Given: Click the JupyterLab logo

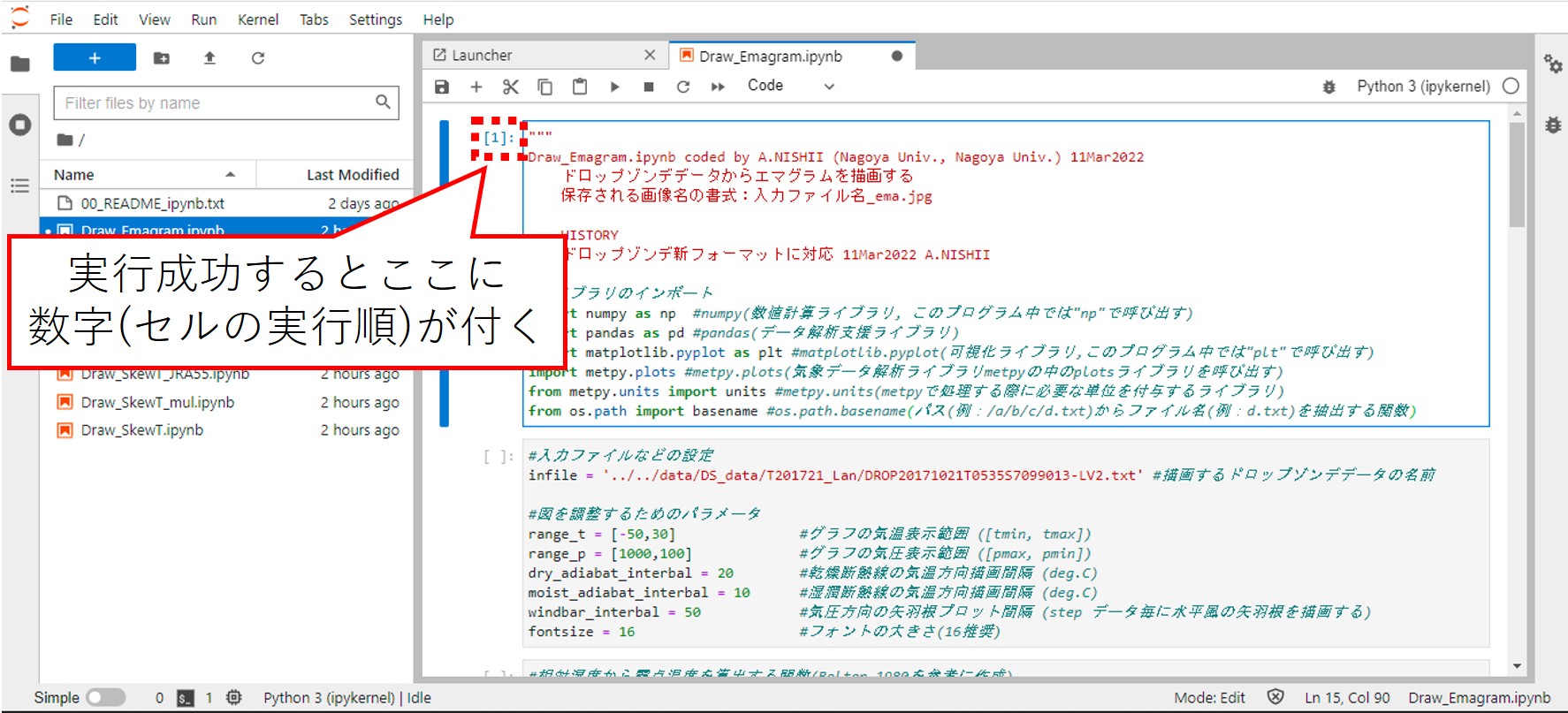Looking at the screenshot, I should (x=20, y=18).
